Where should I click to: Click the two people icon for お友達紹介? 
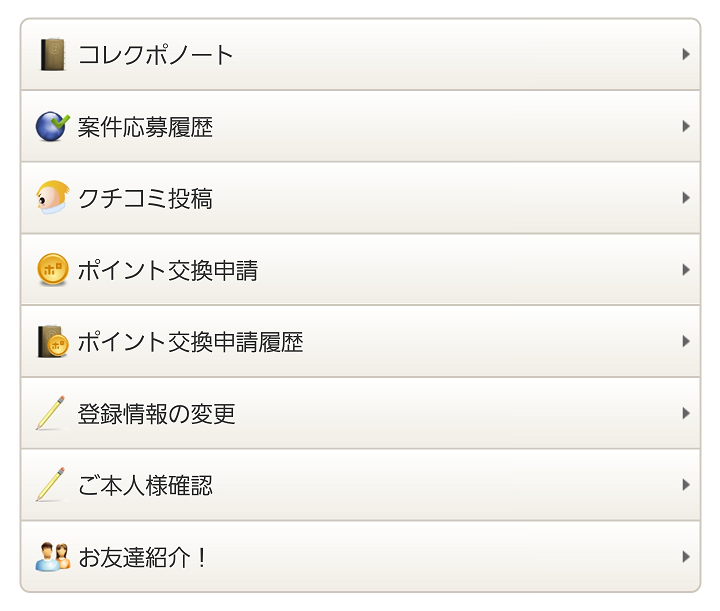click(x=53, y=557)
